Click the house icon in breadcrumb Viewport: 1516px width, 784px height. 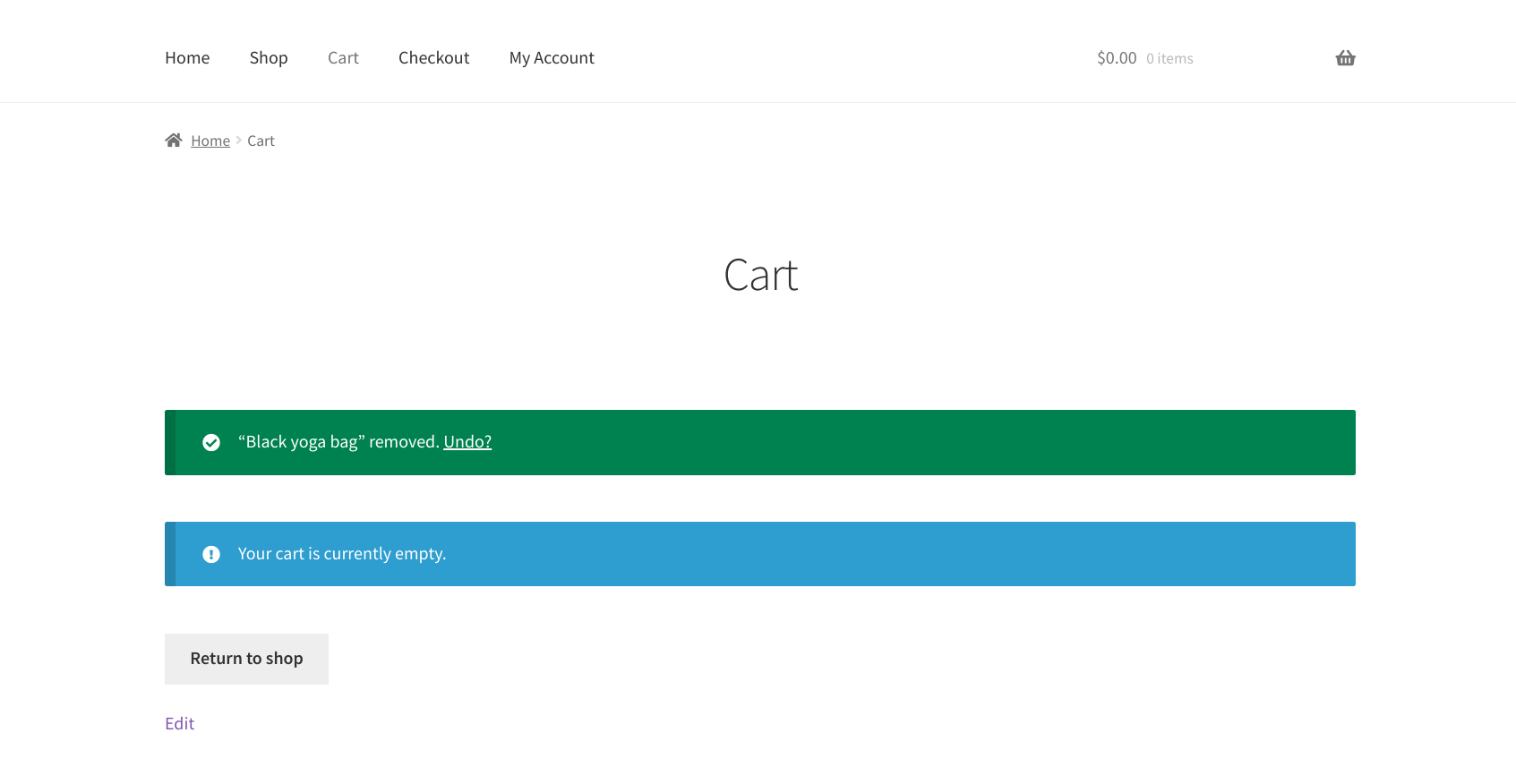coord(174,140)
